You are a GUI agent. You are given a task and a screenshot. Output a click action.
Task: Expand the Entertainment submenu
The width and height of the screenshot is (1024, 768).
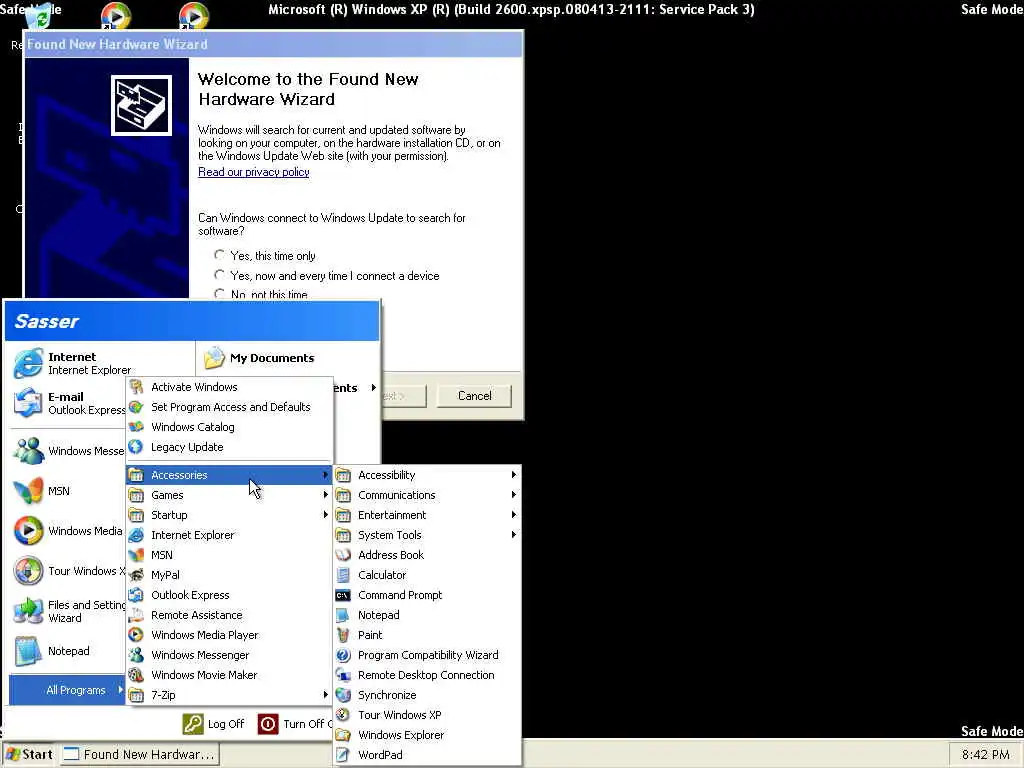point(427,515)
